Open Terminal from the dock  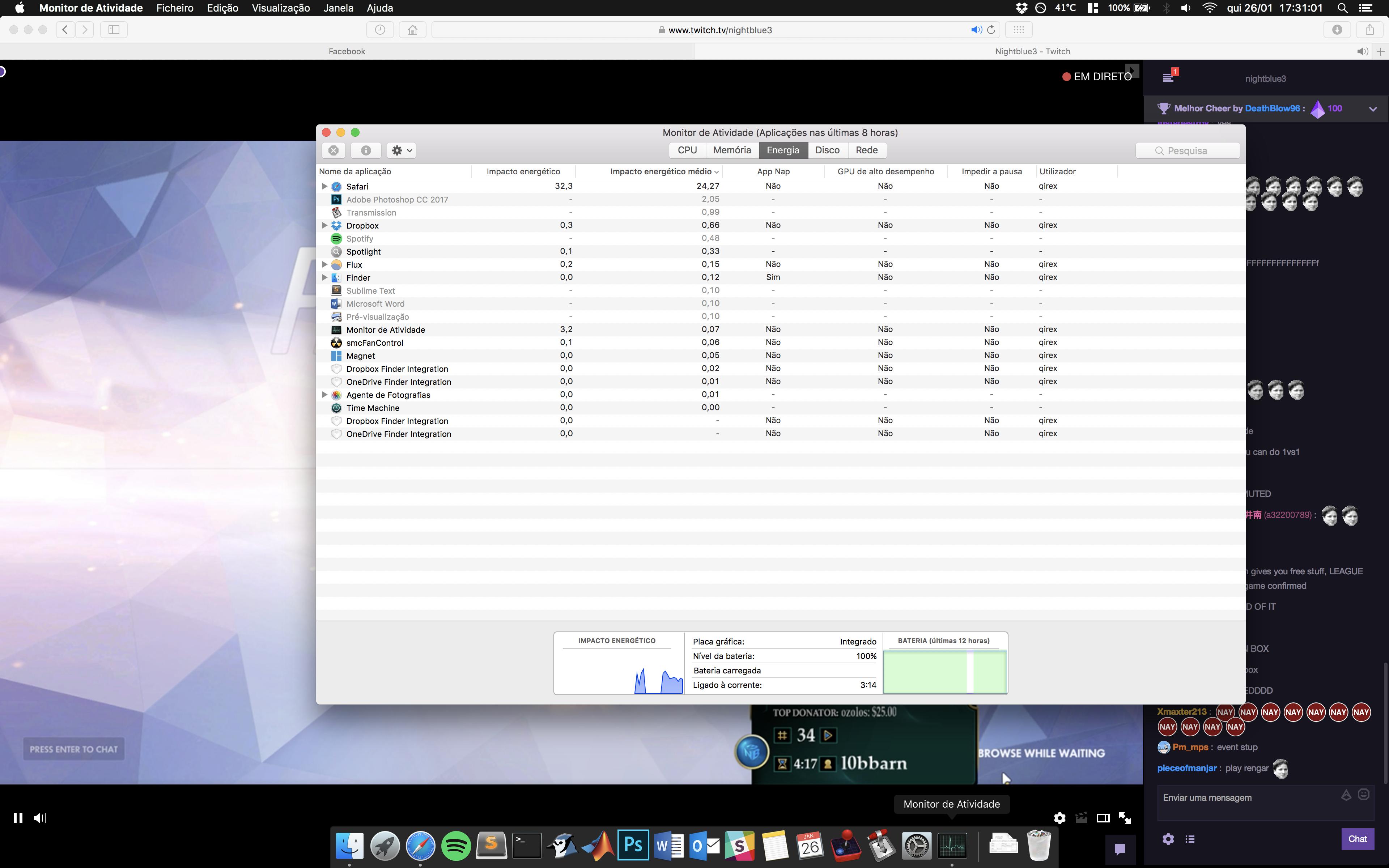pyautogui.click(x=526, y=845)
